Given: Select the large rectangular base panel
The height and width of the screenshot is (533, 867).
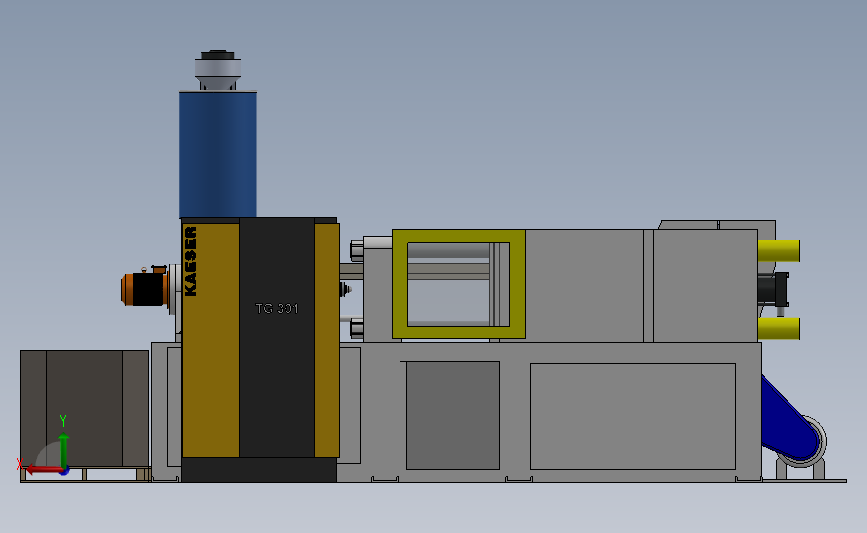Looking at the screenshot, I should [x=633, y=416].
